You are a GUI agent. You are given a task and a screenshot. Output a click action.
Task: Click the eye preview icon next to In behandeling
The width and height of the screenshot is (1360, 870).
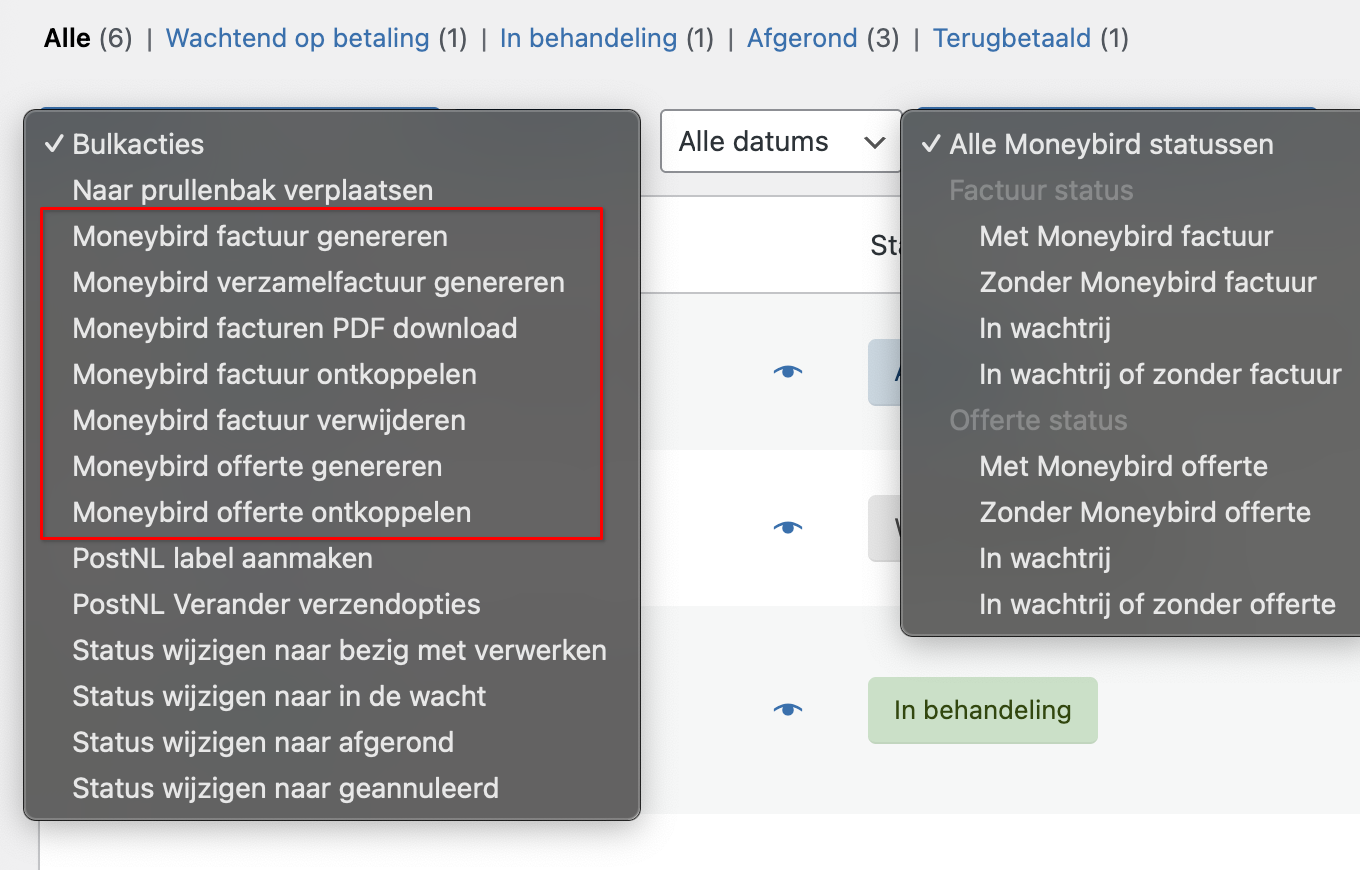(x=789, y=710)
